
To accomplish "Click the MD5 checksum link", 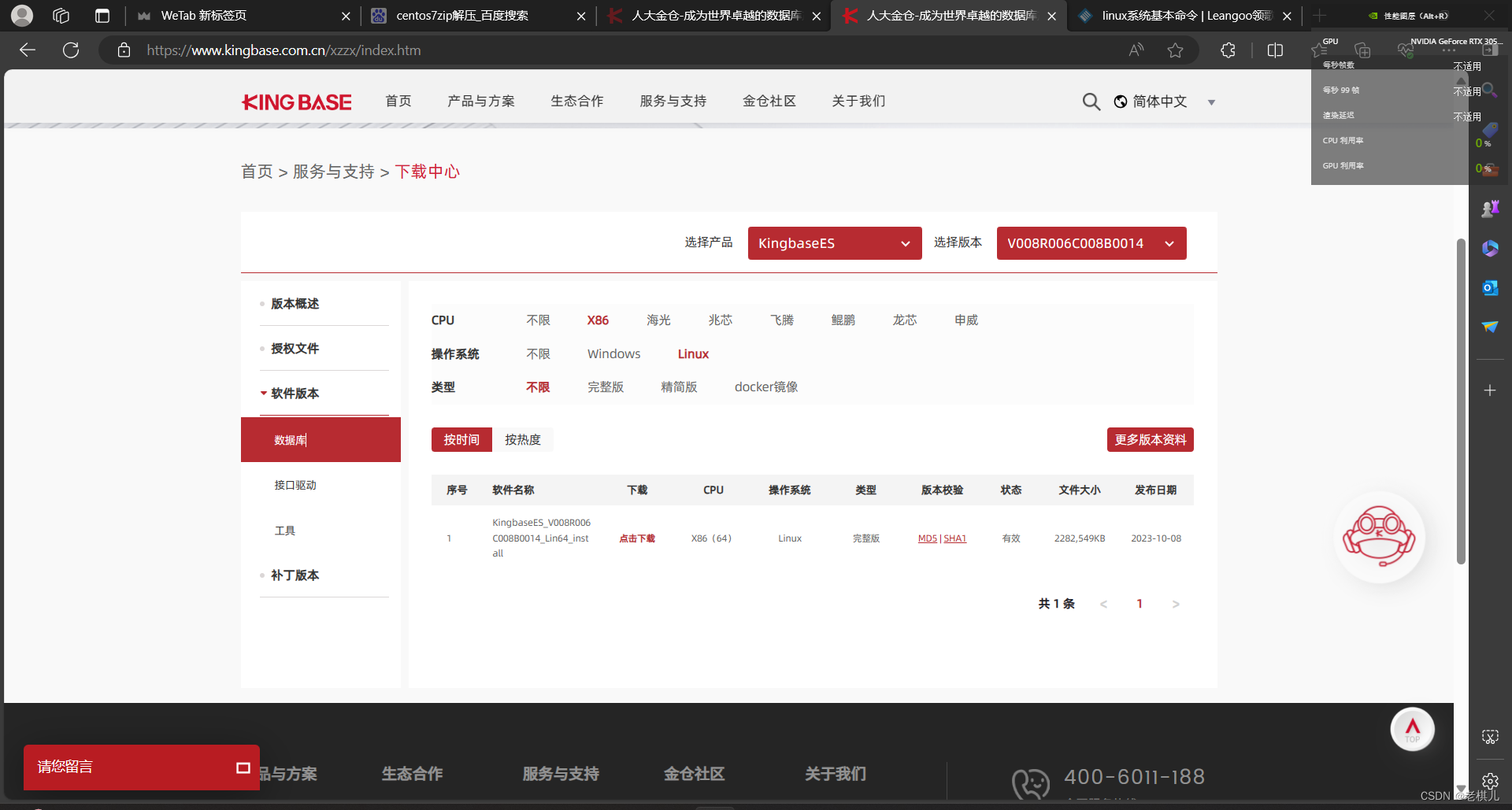I will pyautogui.click(x=926, y=538).
